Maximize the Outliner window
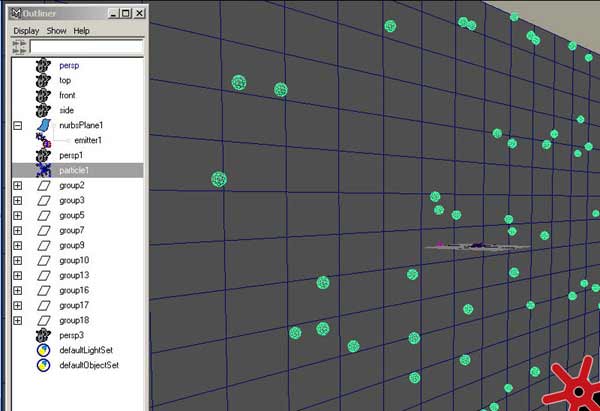Viewport: 600px width, 411px height. [x=126, y=13]
